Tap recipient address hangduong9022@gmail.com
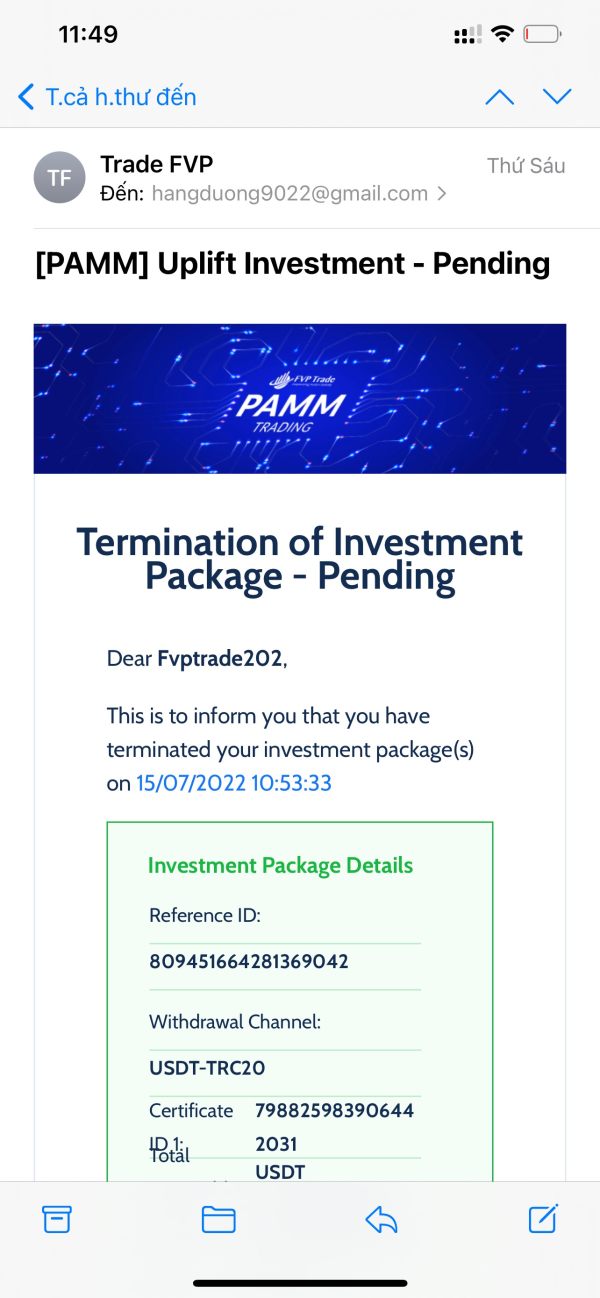The height and width of the screenshot is (1298, 600). tap(289, 194)
